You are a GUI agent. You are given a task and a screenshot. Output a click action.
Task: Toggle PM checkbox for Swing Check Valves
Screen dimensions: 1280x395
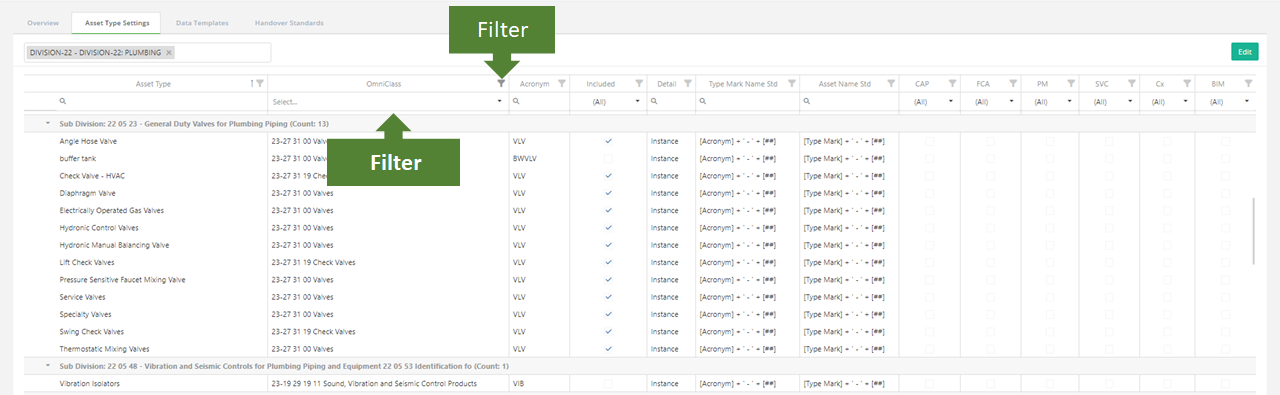coord(1049,332)
